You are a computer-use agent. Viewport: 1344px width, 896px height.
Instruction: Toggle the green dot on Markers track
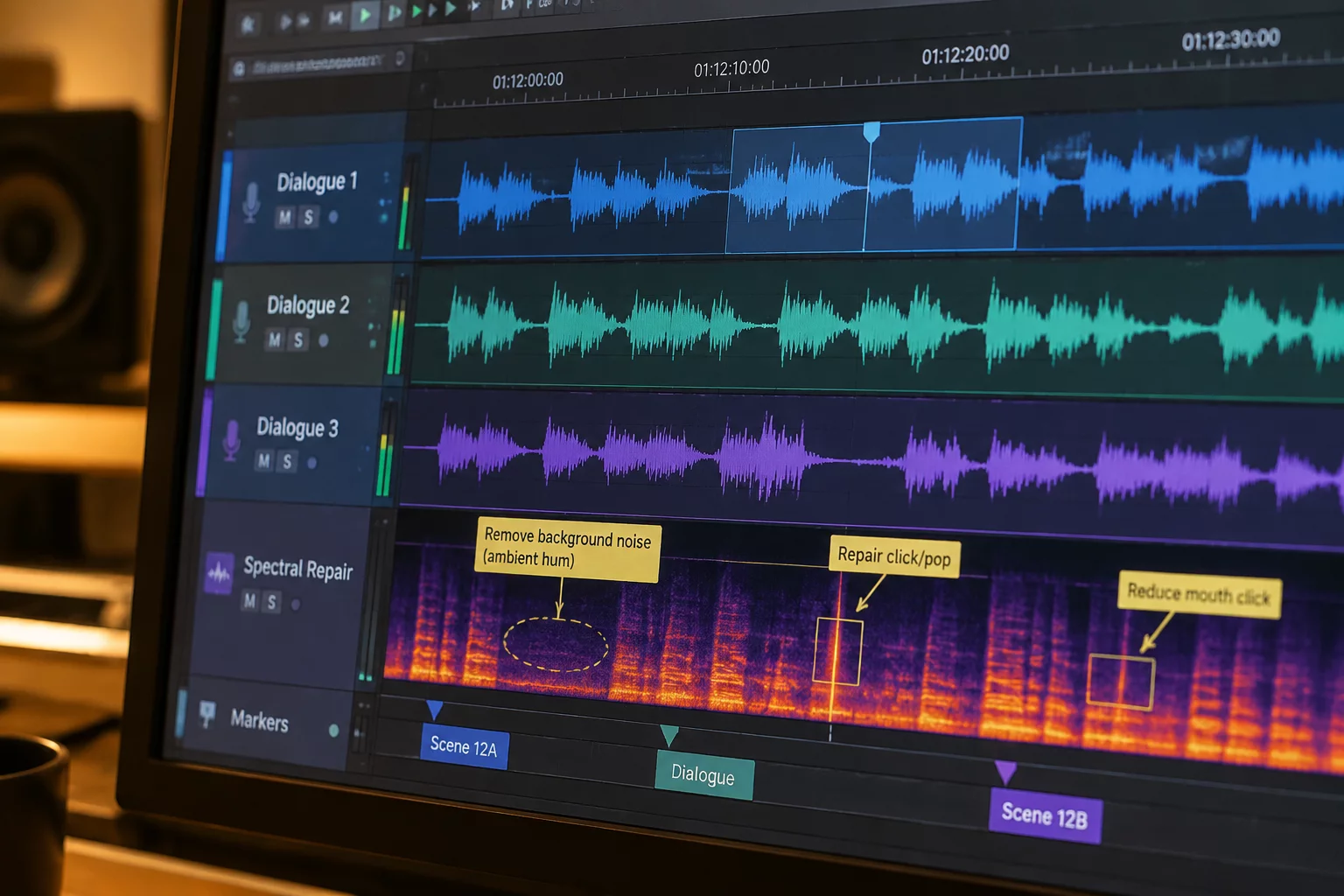[333, 730]
